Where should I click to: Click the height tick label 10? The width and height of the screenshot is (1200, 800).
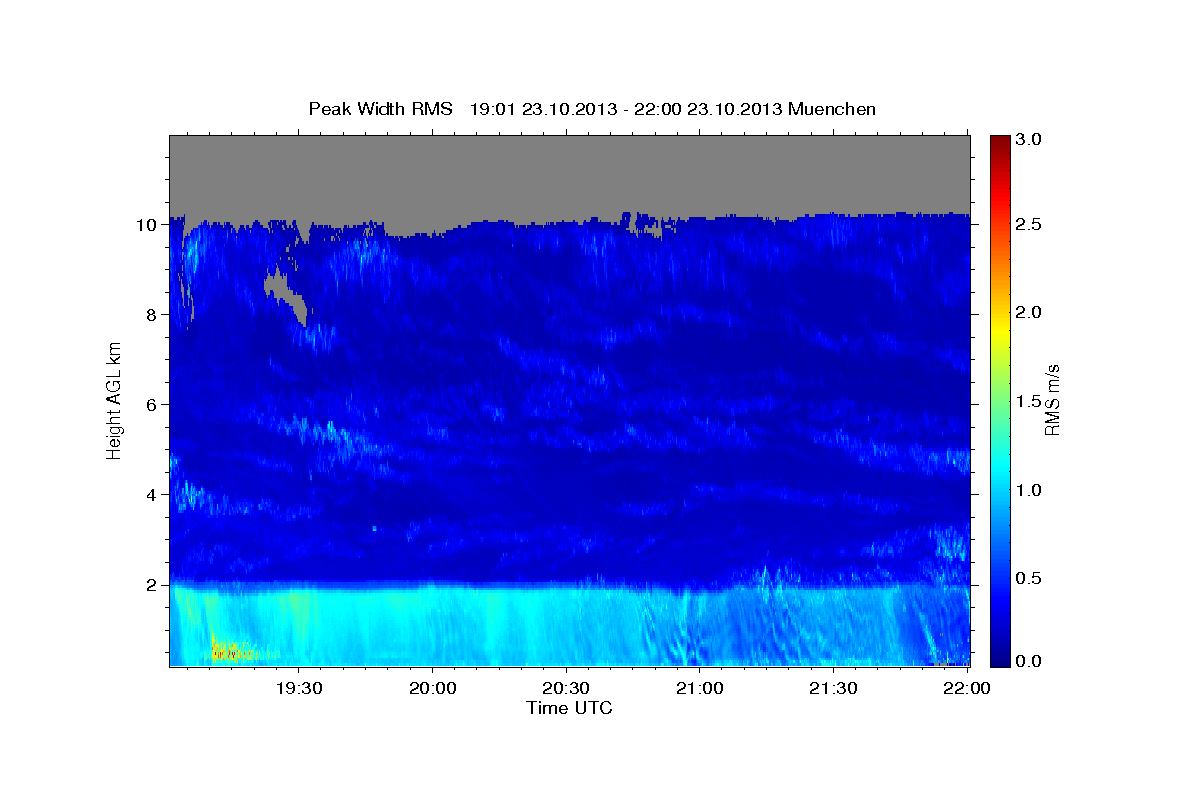[145, 225]
